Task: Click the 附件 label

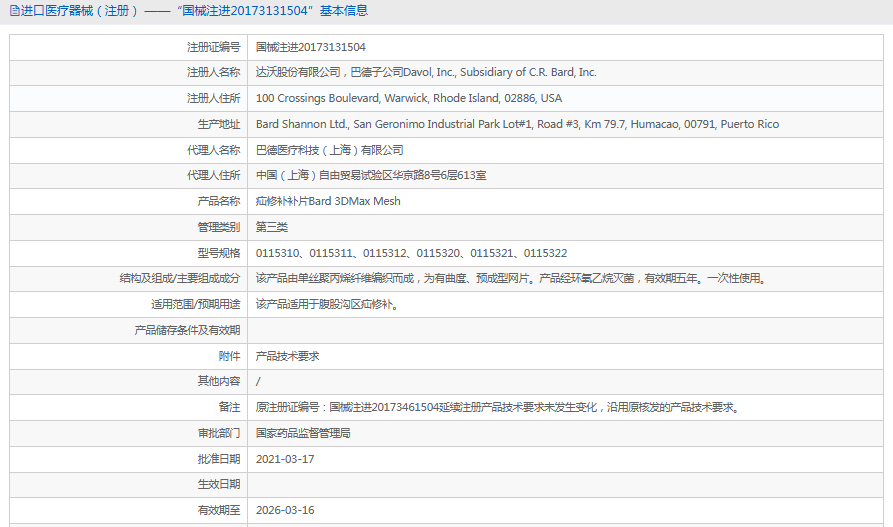Action: [x=230, y=356]
